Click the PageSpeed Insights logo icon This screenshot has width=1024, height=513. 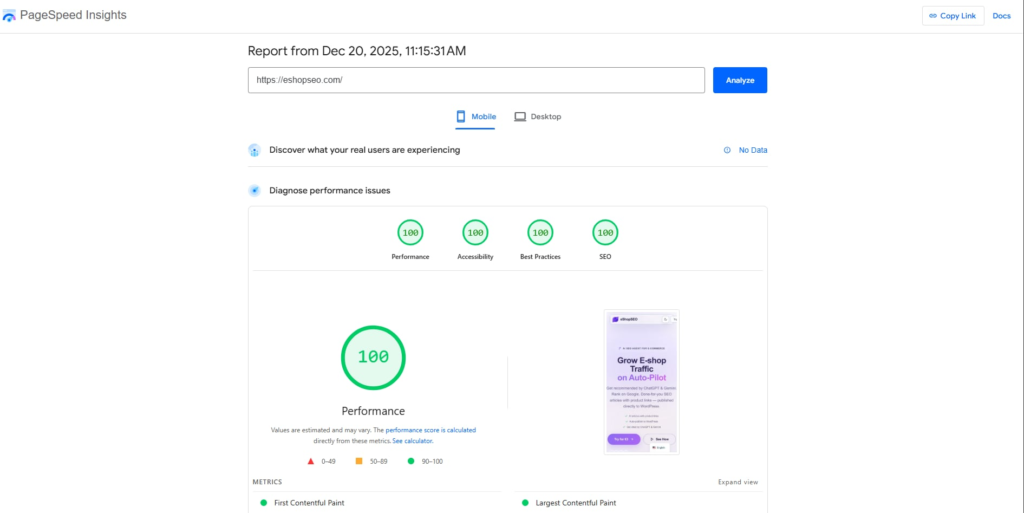pyautogui.click(x=10, y=16)
